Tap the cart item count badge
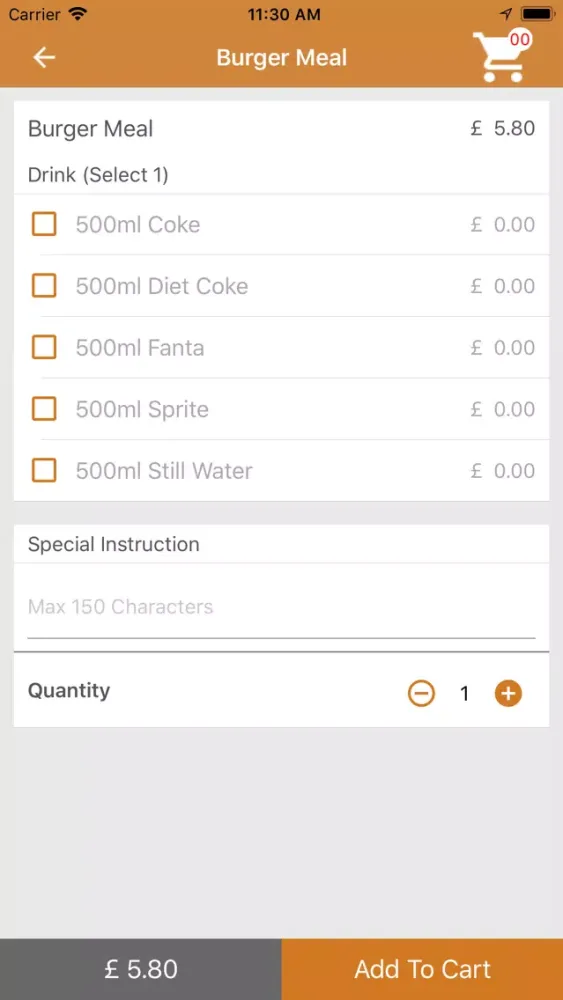Image resolution: width=563 pixels, height=1000 pixels. 520,40
